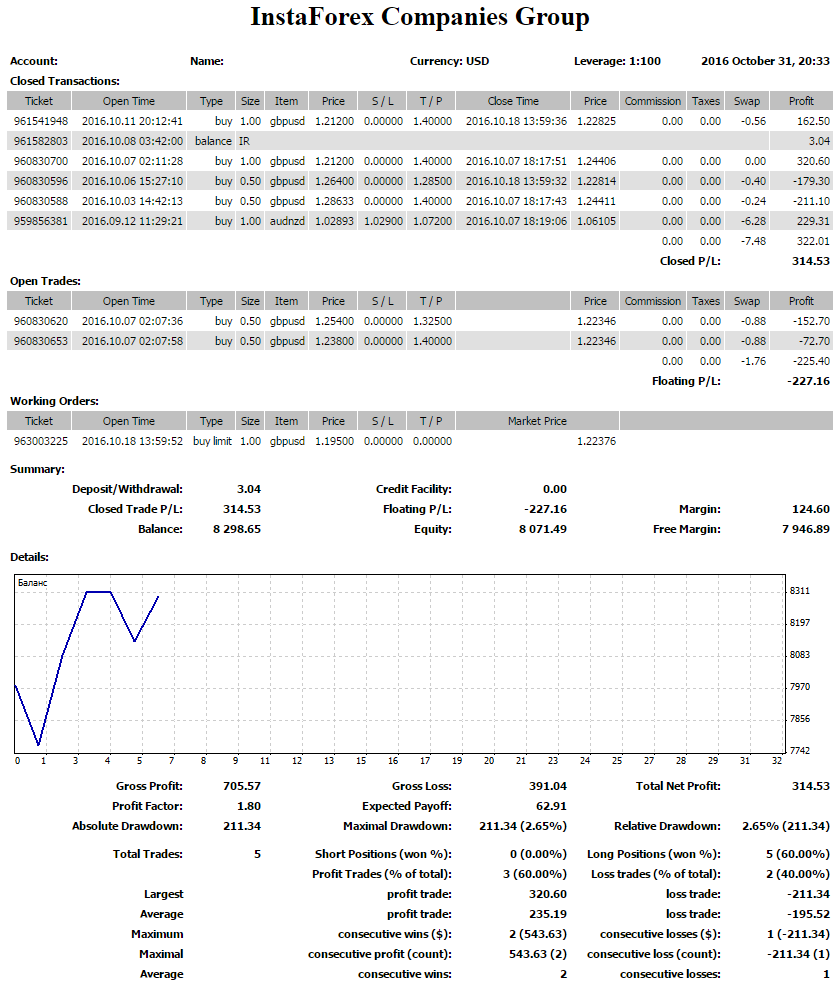Click the 'Relative Drawdown:' label
This screenshot has height=987, width=840.
(667, 826)
